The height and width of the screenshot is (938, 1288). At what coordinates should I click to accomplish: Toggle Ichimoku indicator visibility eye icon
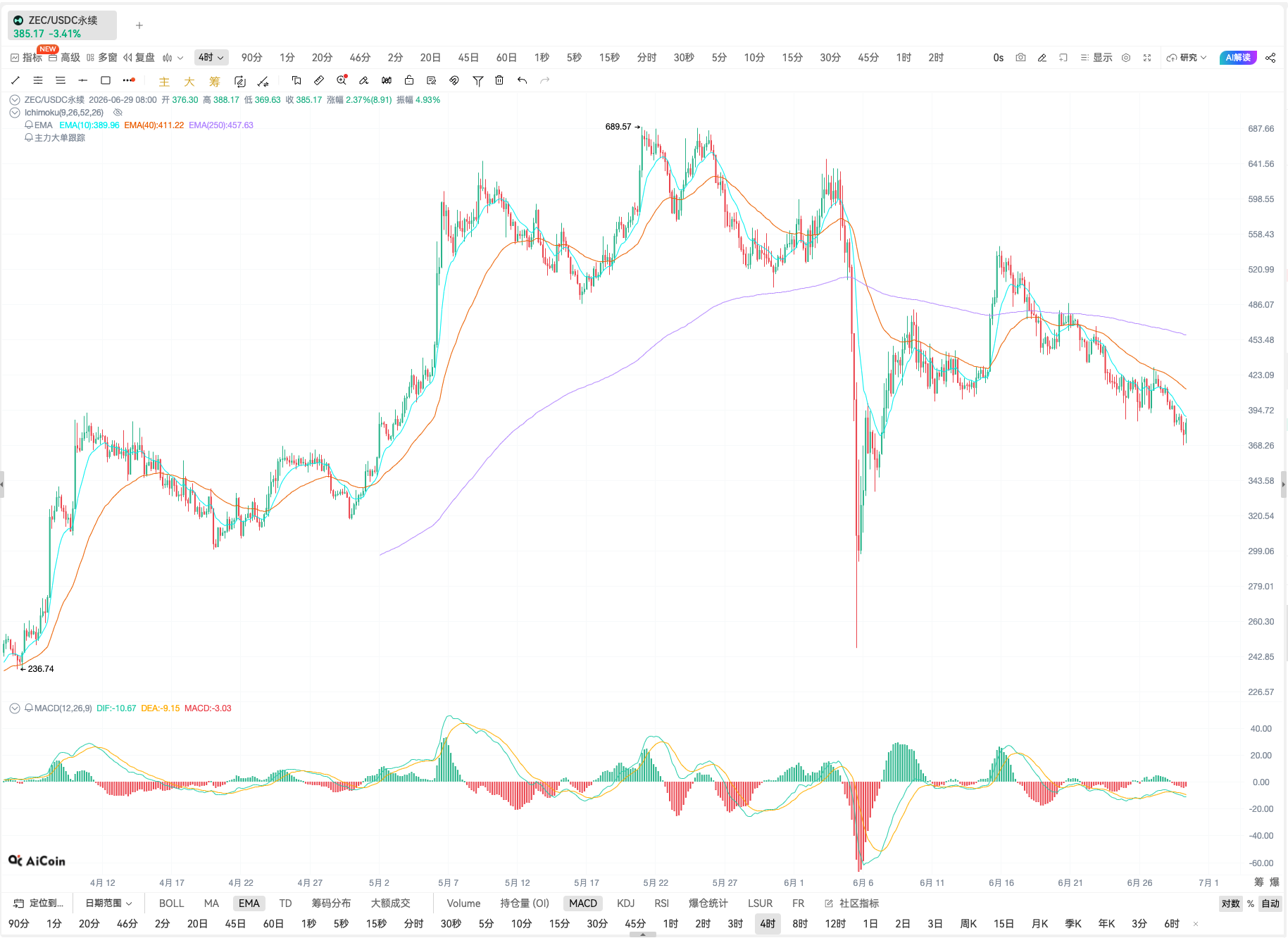[x=118, y=113]
